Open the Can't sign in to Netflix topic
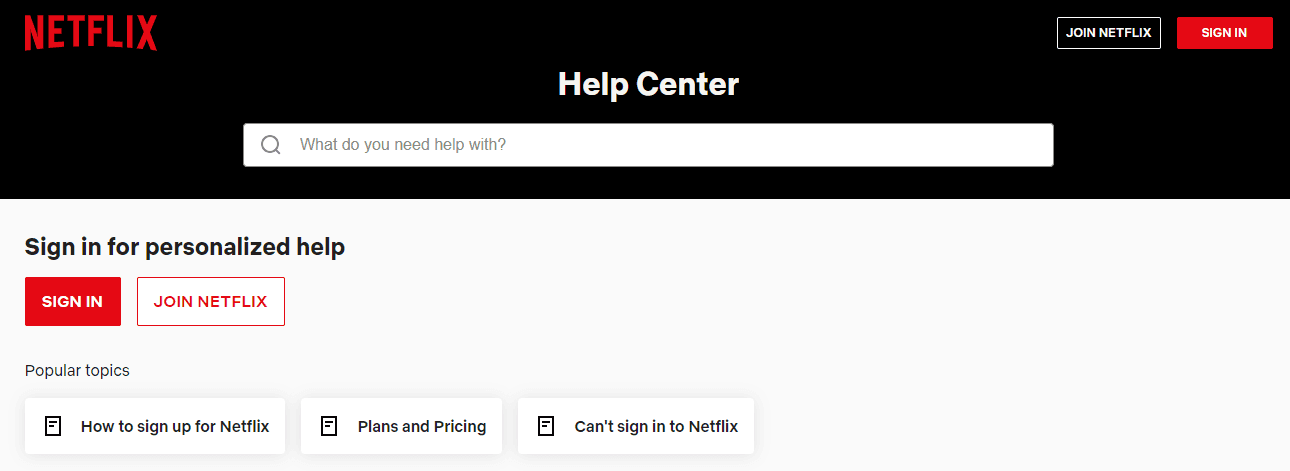The height and width of the screenshot is (471, 1290). click(x=656, y=426)
